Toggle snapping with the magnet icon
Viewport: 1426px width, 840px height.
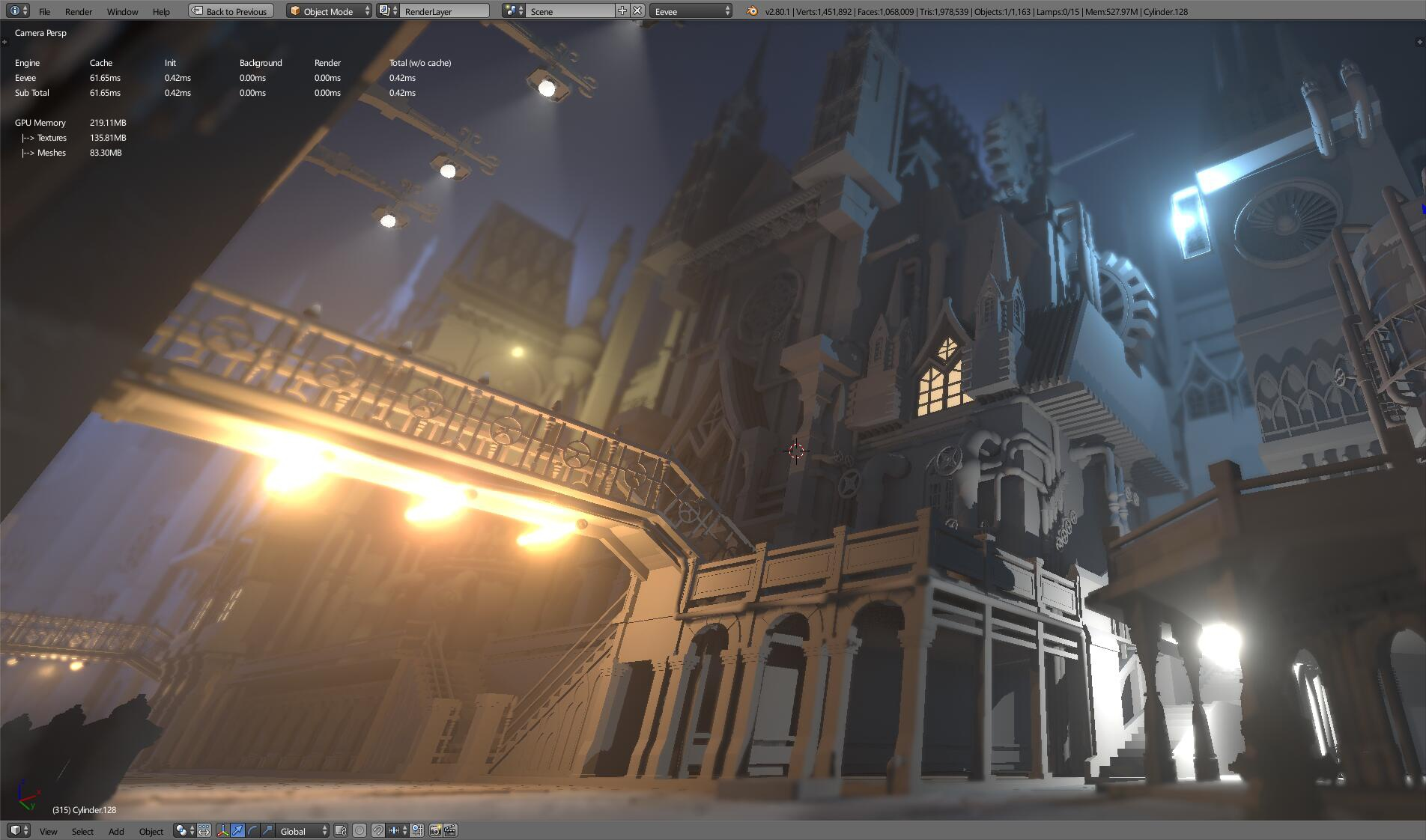click(378, 830)
